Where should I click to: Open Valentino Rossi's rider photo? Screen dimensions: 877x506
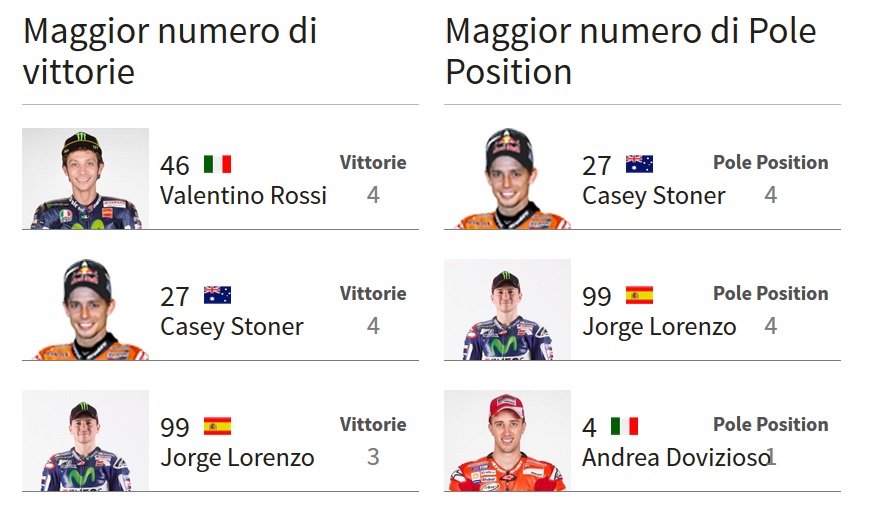pos(85,179)
